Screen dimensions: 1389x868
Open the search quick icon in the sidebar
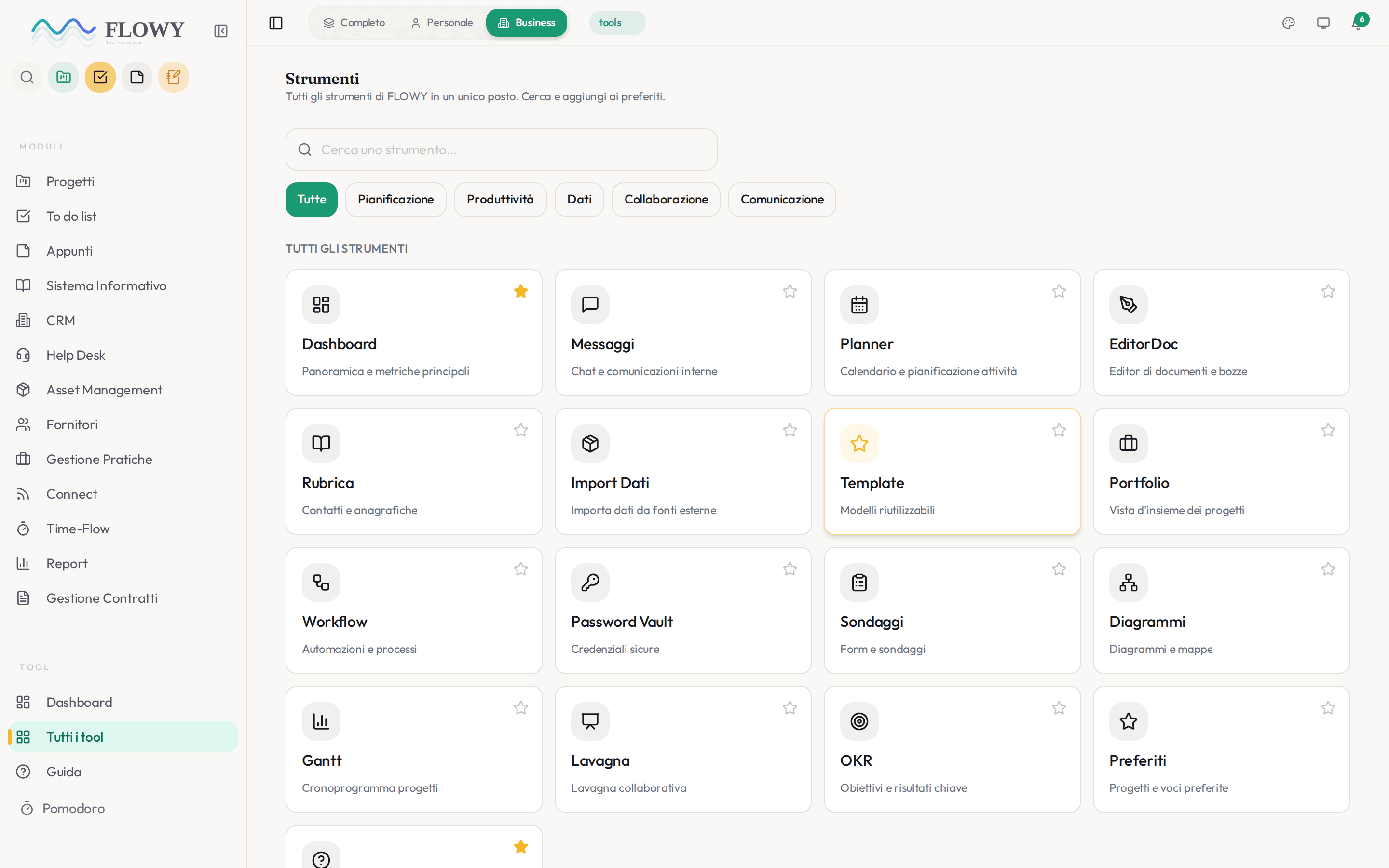click(x=27, y=77)
